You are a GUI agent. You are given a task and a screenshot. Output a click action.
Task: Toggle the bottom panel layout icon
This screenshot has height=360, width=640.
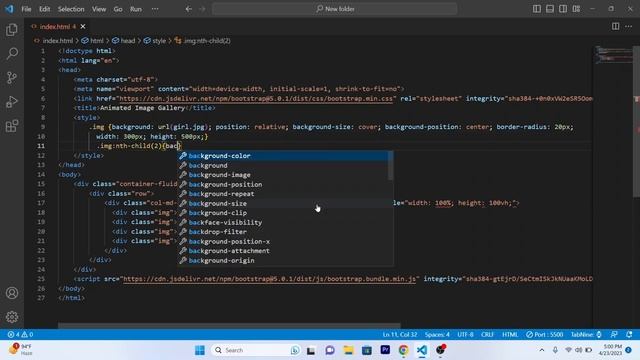(x=550, y=9)
